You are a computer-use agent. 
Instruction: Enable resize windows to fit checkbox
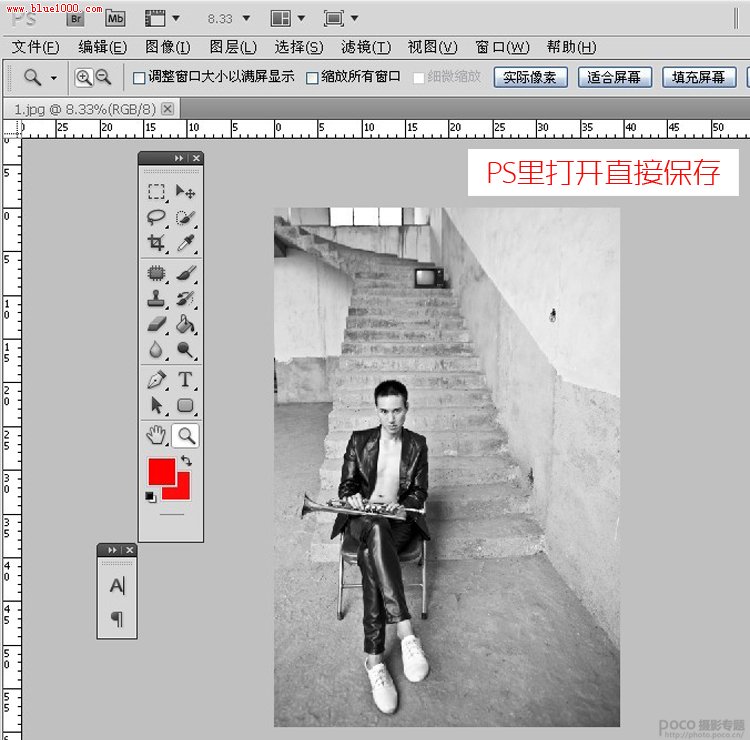click(x=139, y=78)
